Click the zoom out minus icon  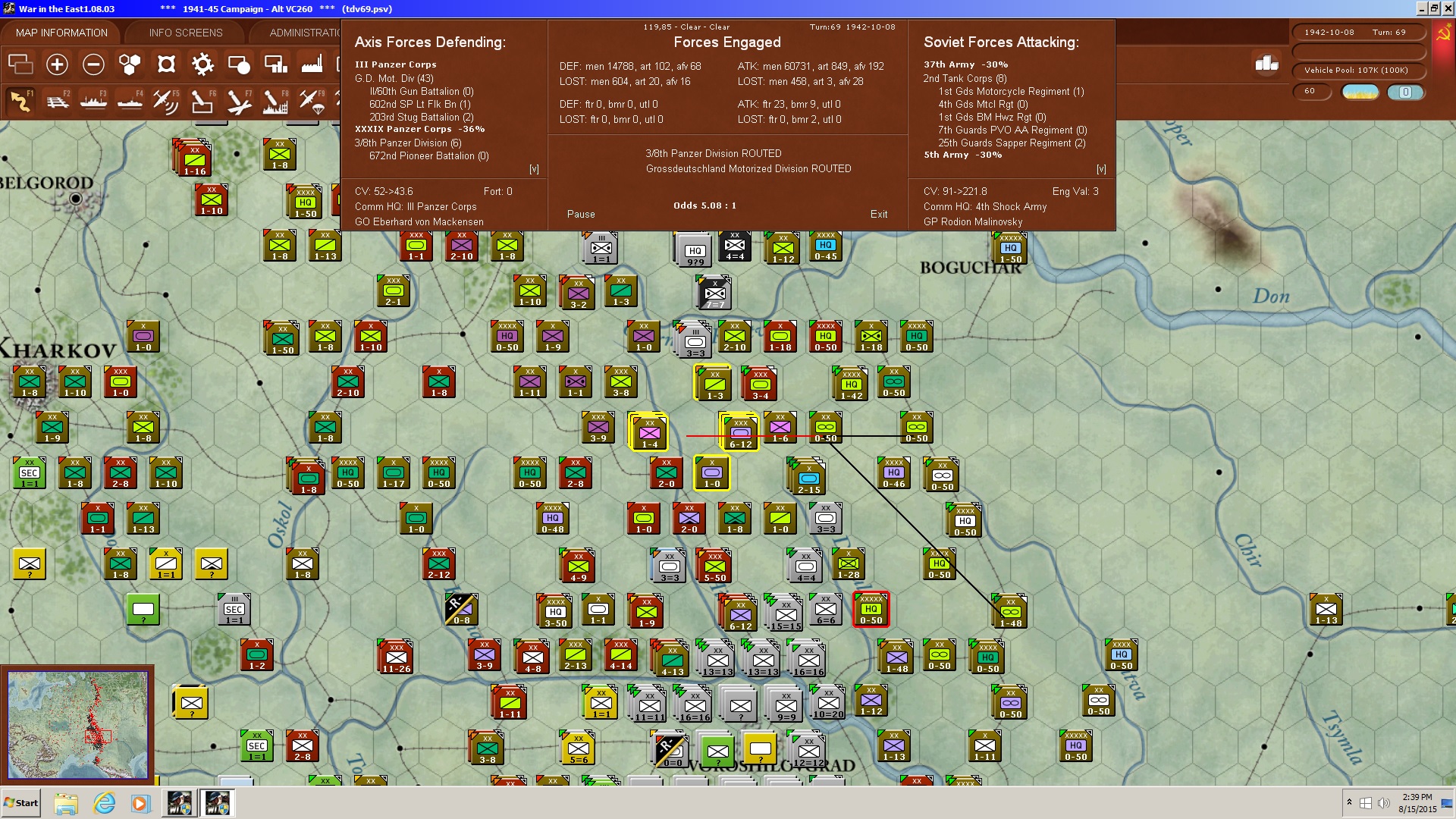(x=93, y=64)
